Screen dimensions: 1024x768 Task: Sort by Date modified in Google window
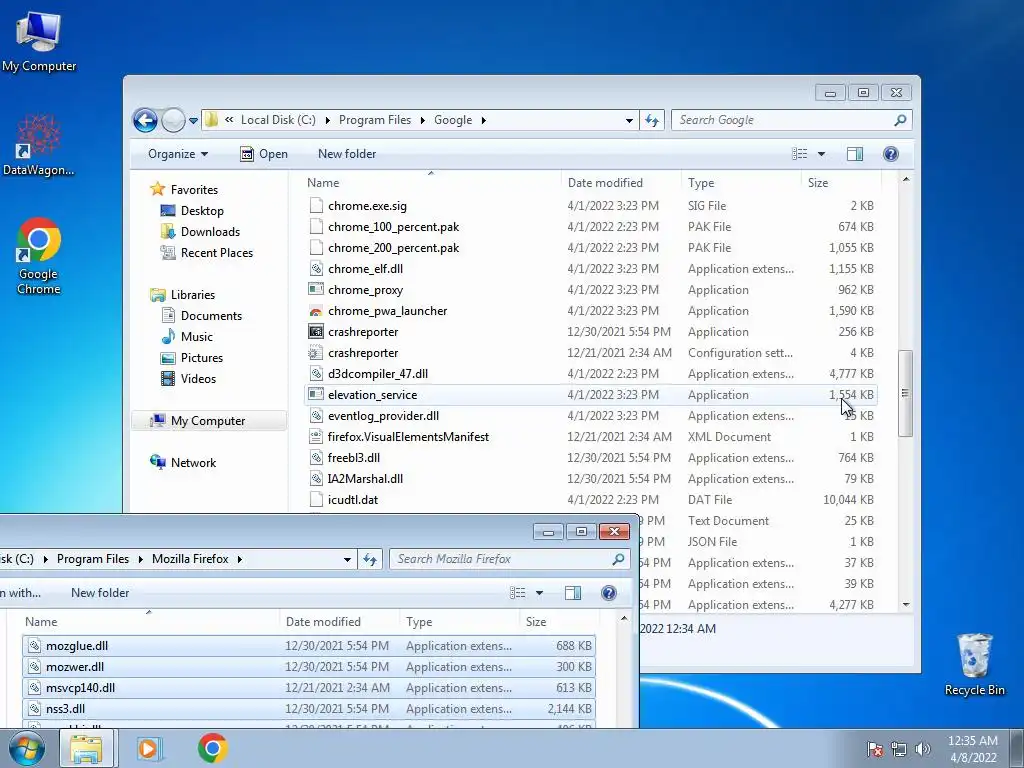point(621,183)
